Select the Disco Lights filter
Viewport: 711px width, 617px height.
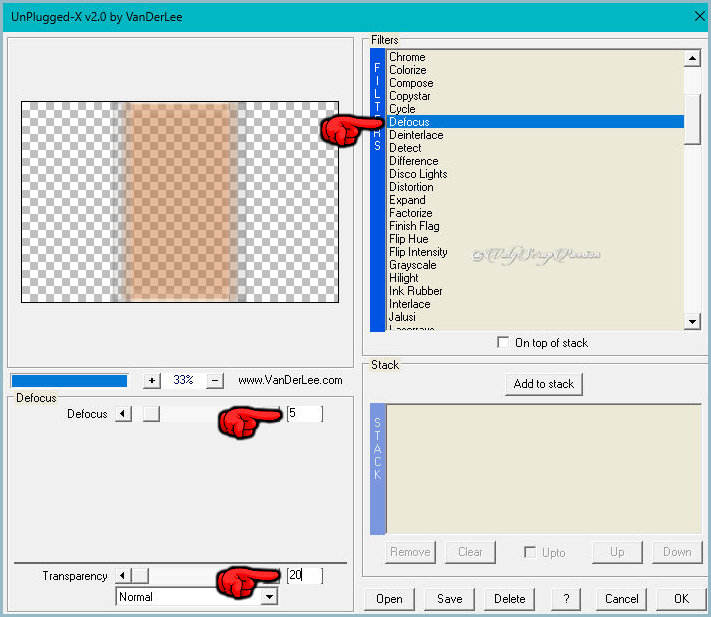click(536, 174)
